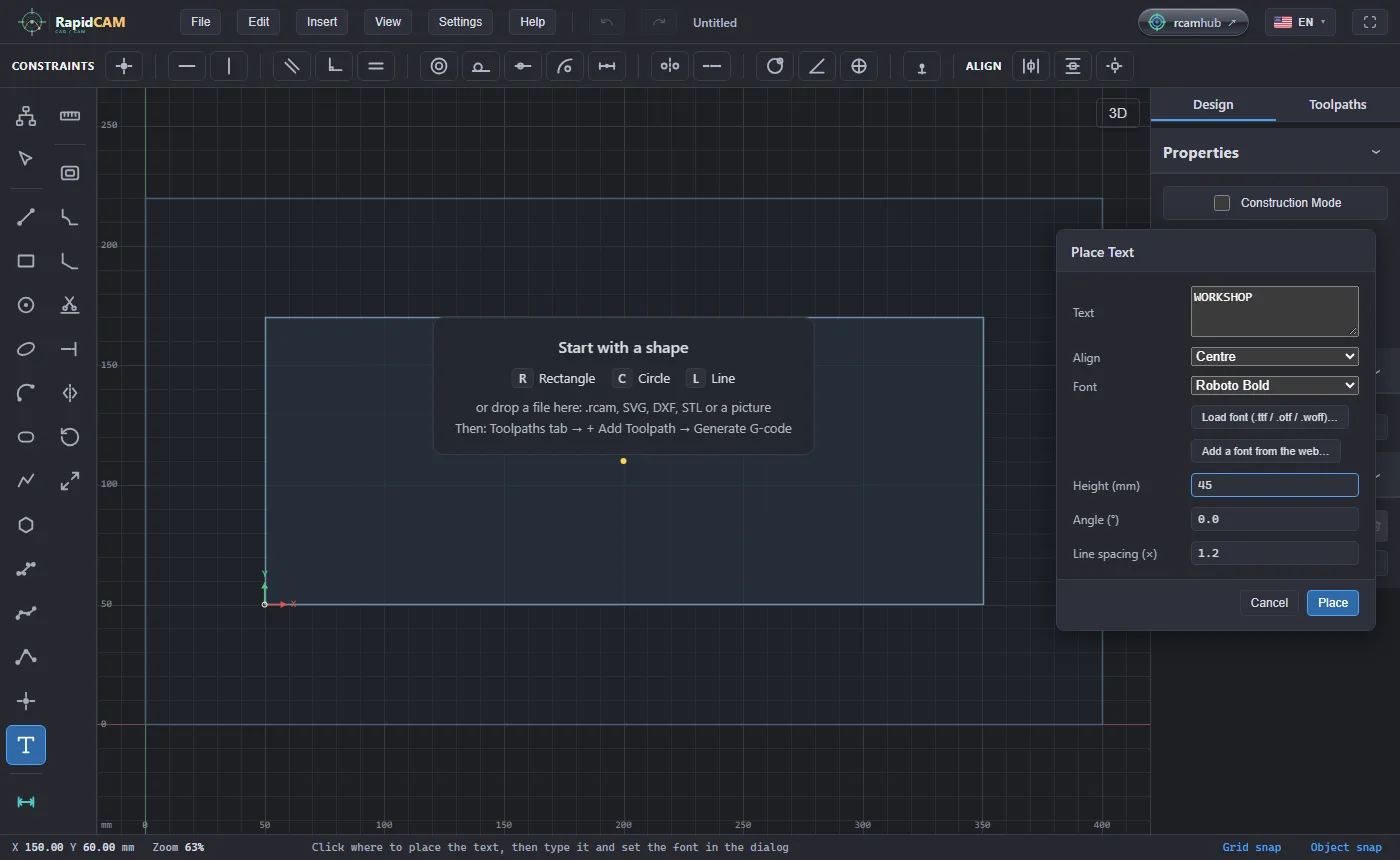The image size is (1400, 860).
Task: Switch to the Toolpaths tab
Action: point(1338,105)
